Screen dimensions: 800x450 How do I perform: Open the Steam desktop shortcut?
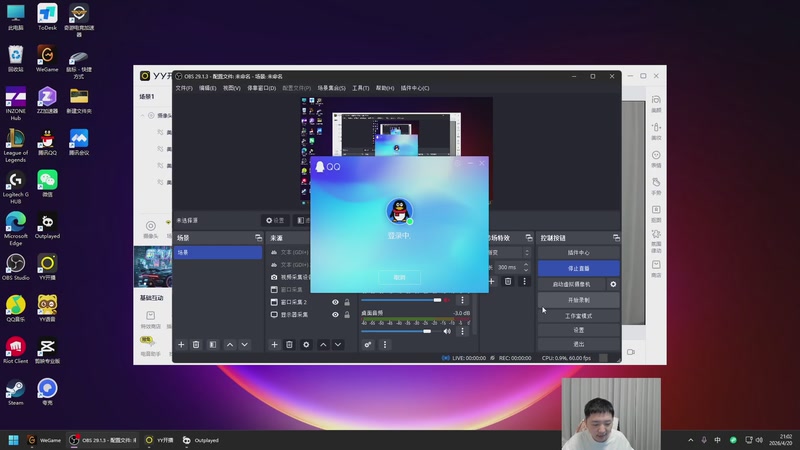(x=15, y=390)
